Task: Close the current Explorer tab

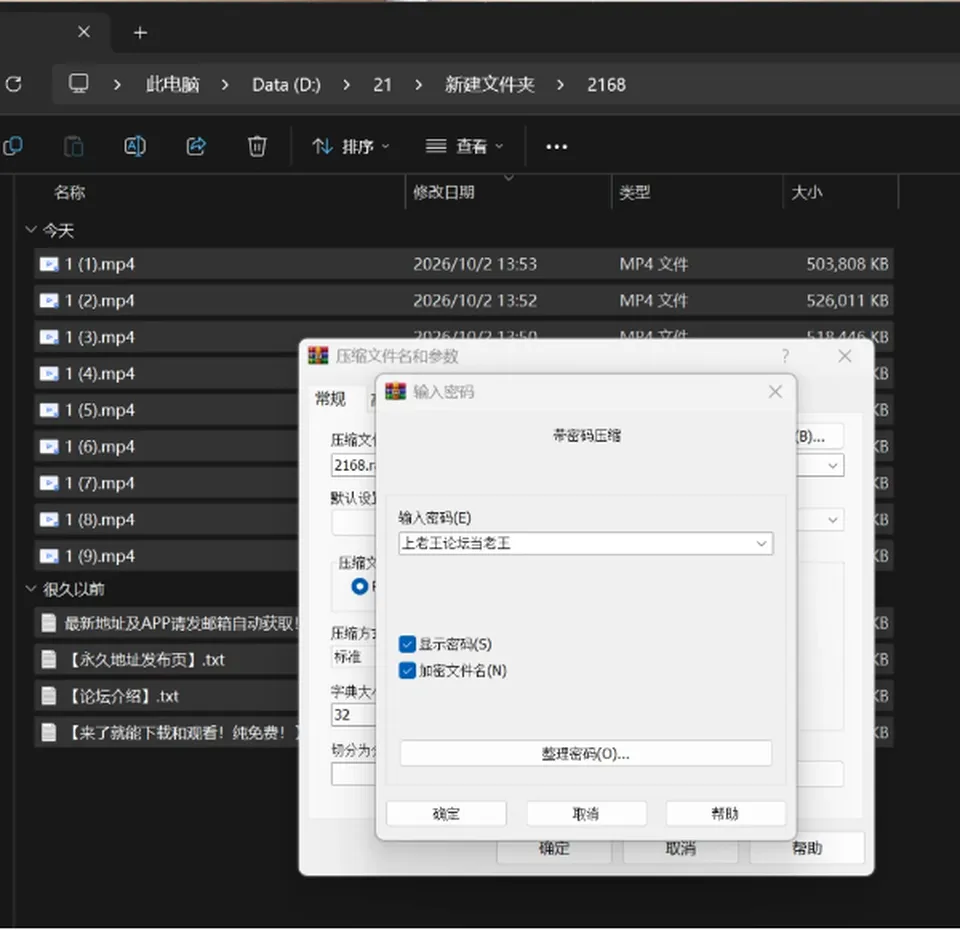Action: click(84, 32)
